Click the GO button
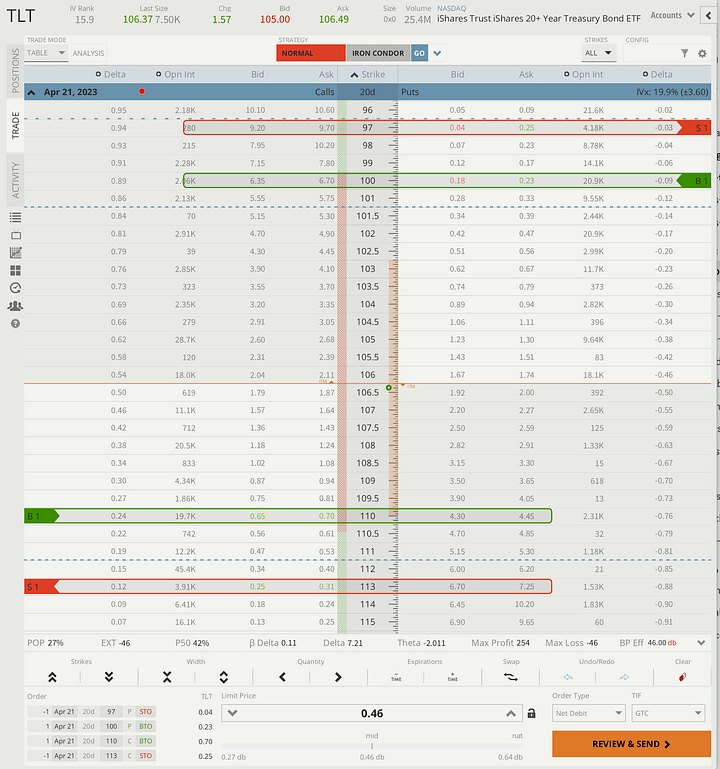The image size is (720, 769). pos(419,53)
